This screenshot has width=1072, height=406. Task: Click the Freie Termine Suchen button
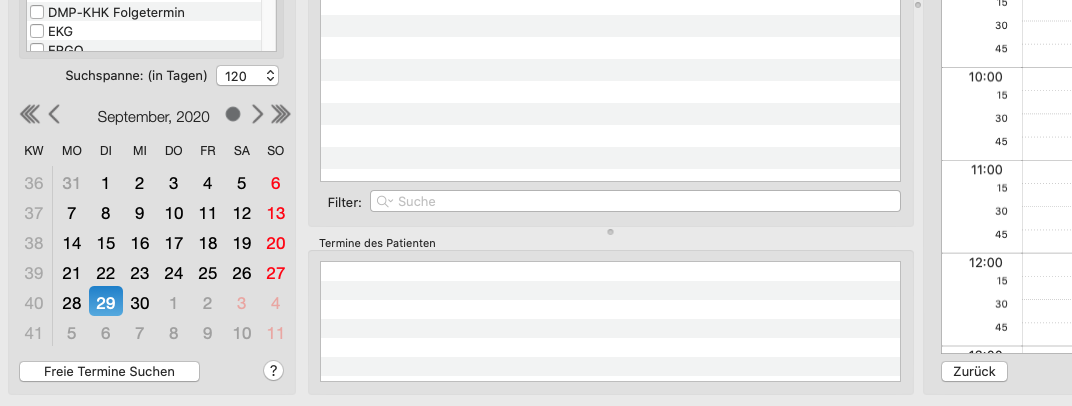point(109,372)
